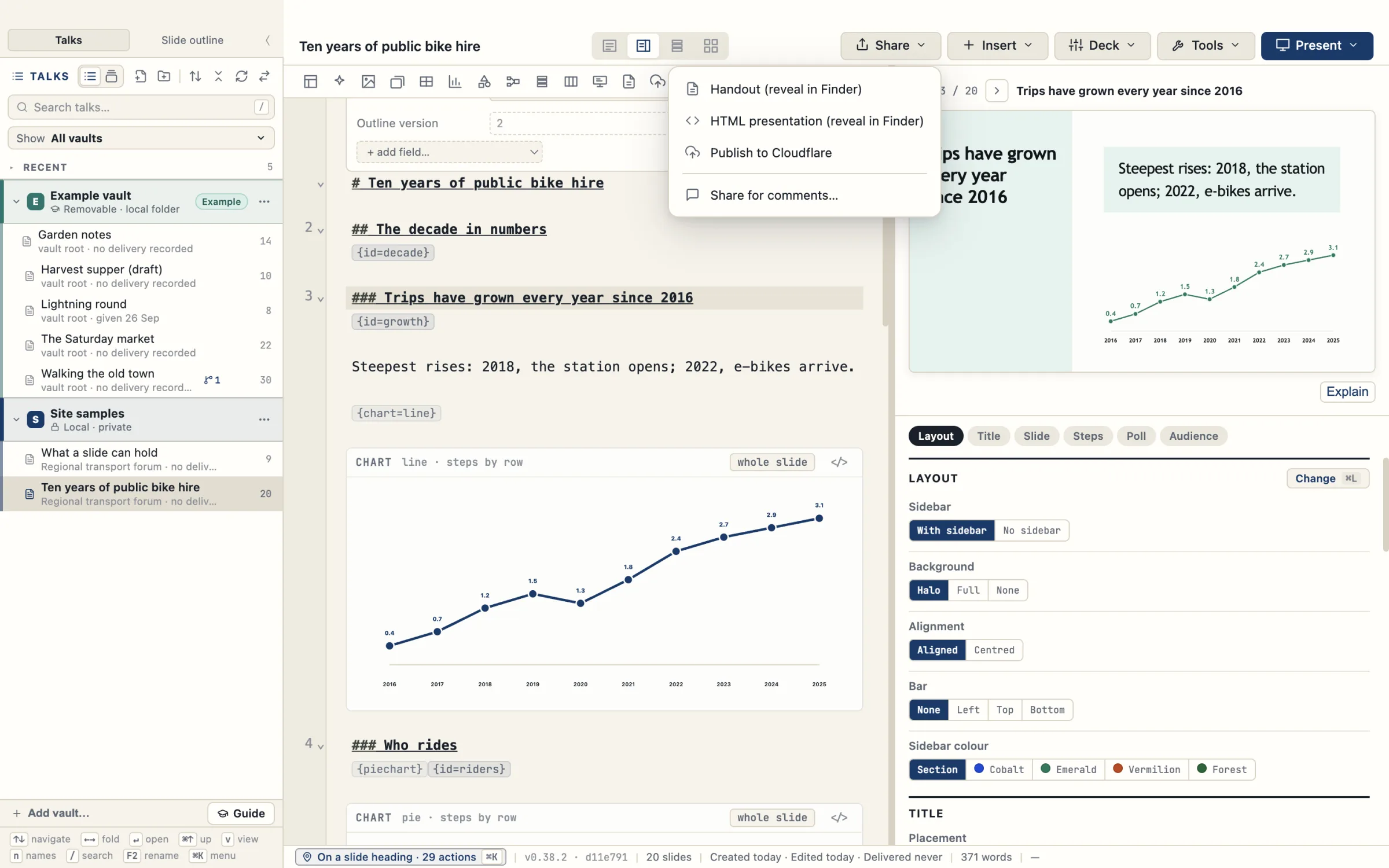This screenshot has height=868, width=1389.
Task: Switch to the Steps tab
Action: pyautogui.click(x=1087, y=436)
